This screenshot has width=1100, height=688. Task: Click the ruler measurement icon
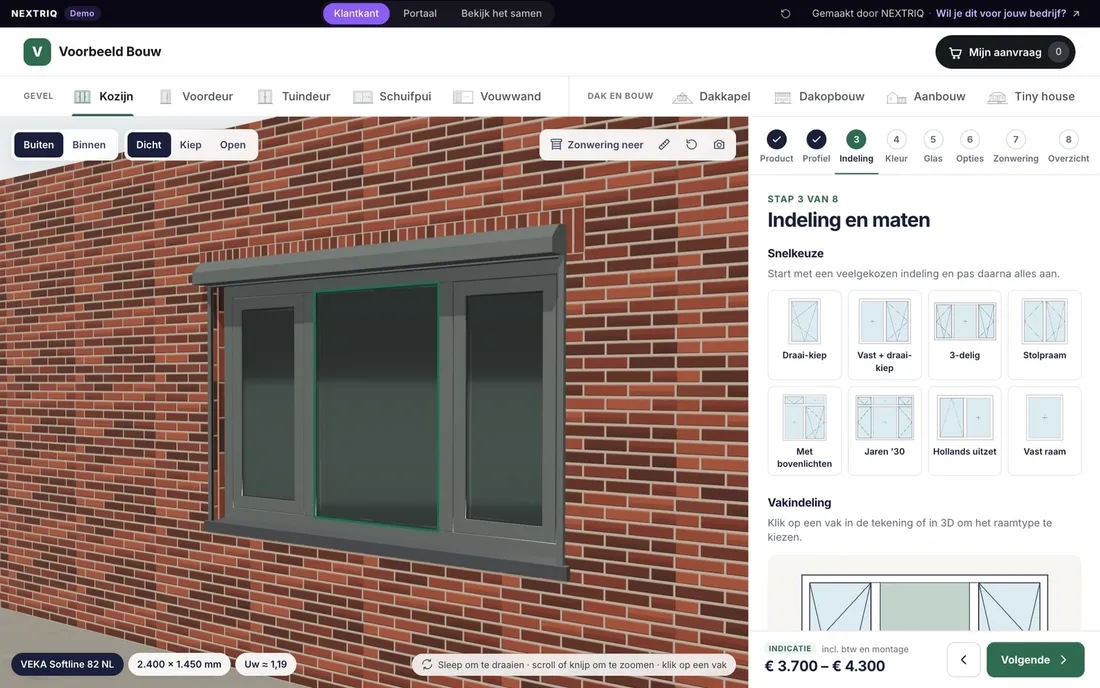[x=664, y=144]
